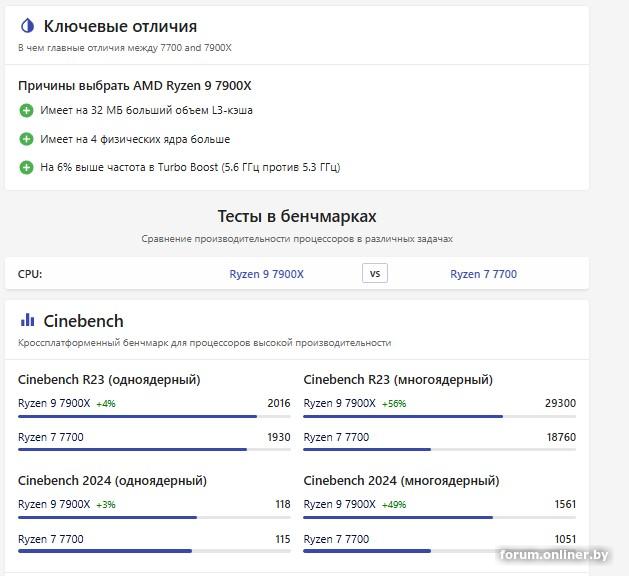629x576 pixels.
Task: Open the Ryzen 7 7700 CPU link
Action: pos(483,274)
